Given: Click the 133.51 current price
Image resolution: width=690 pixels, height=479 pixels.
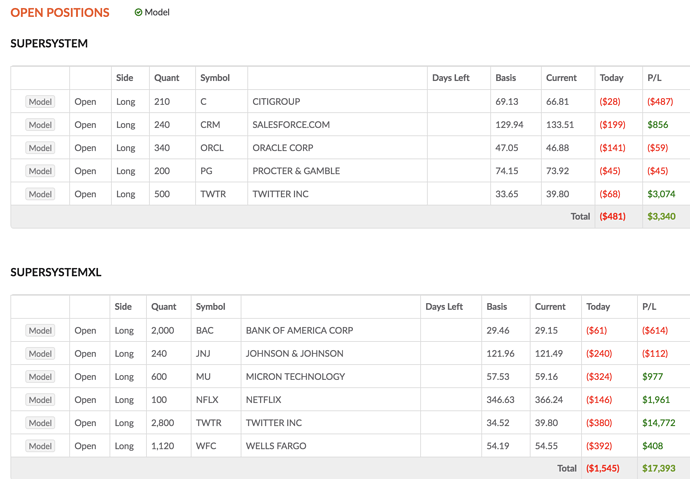Looking at the screenshot, I should point(560,125).
